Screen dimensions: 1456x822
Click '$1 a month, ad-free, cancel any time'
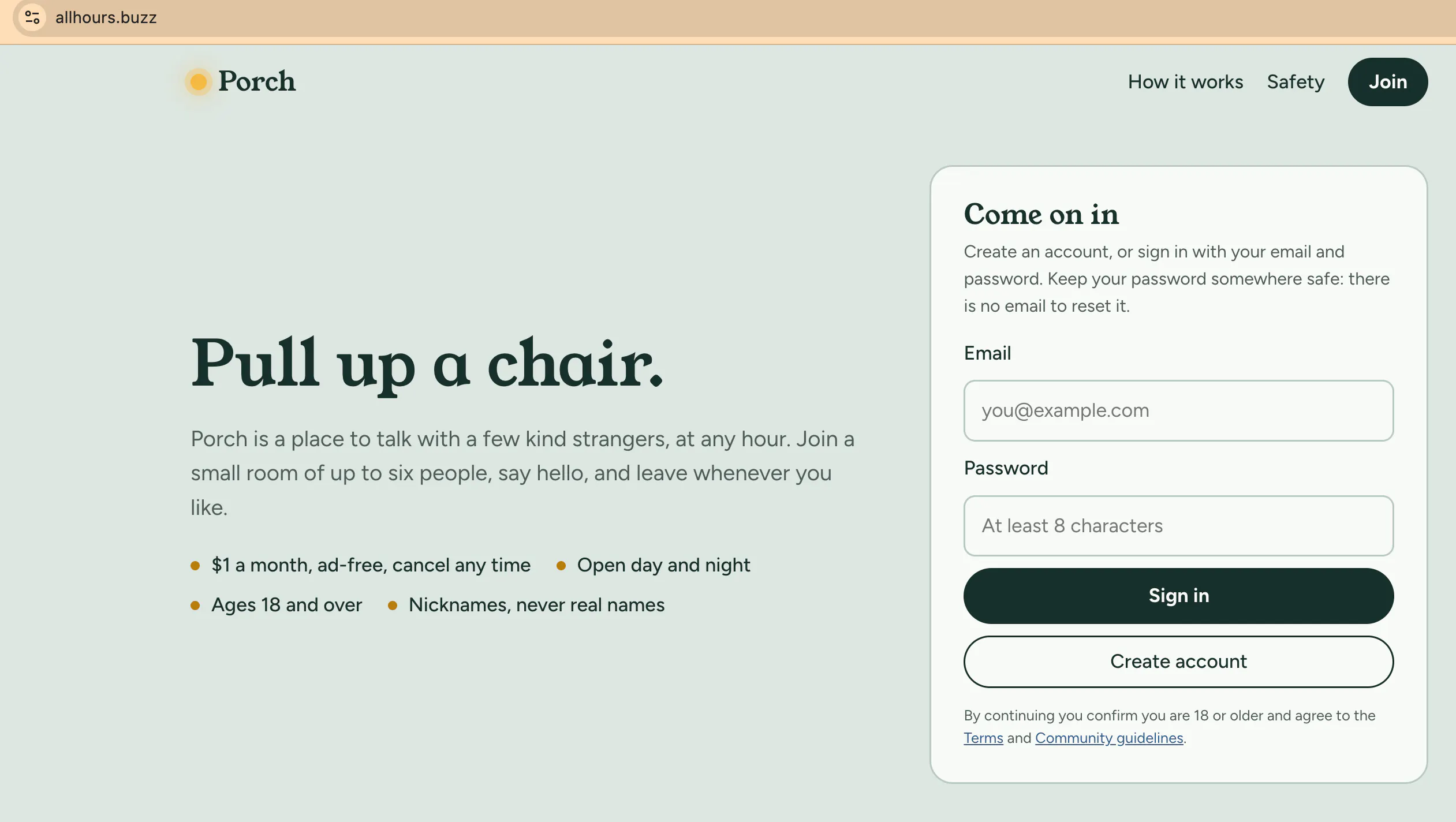(x=371, y=565)
